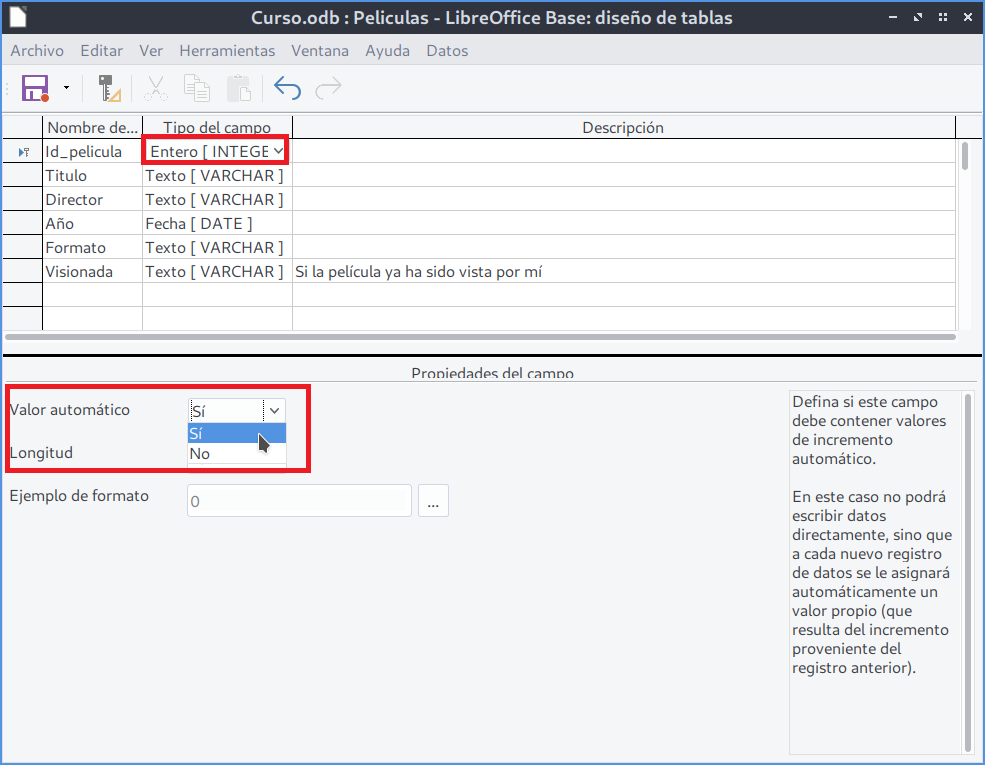Viewport: 985px width, 765px height.
Task: Click the Copy icon in the toolbar
Action: pyautogui.click(x=197, y=88)
